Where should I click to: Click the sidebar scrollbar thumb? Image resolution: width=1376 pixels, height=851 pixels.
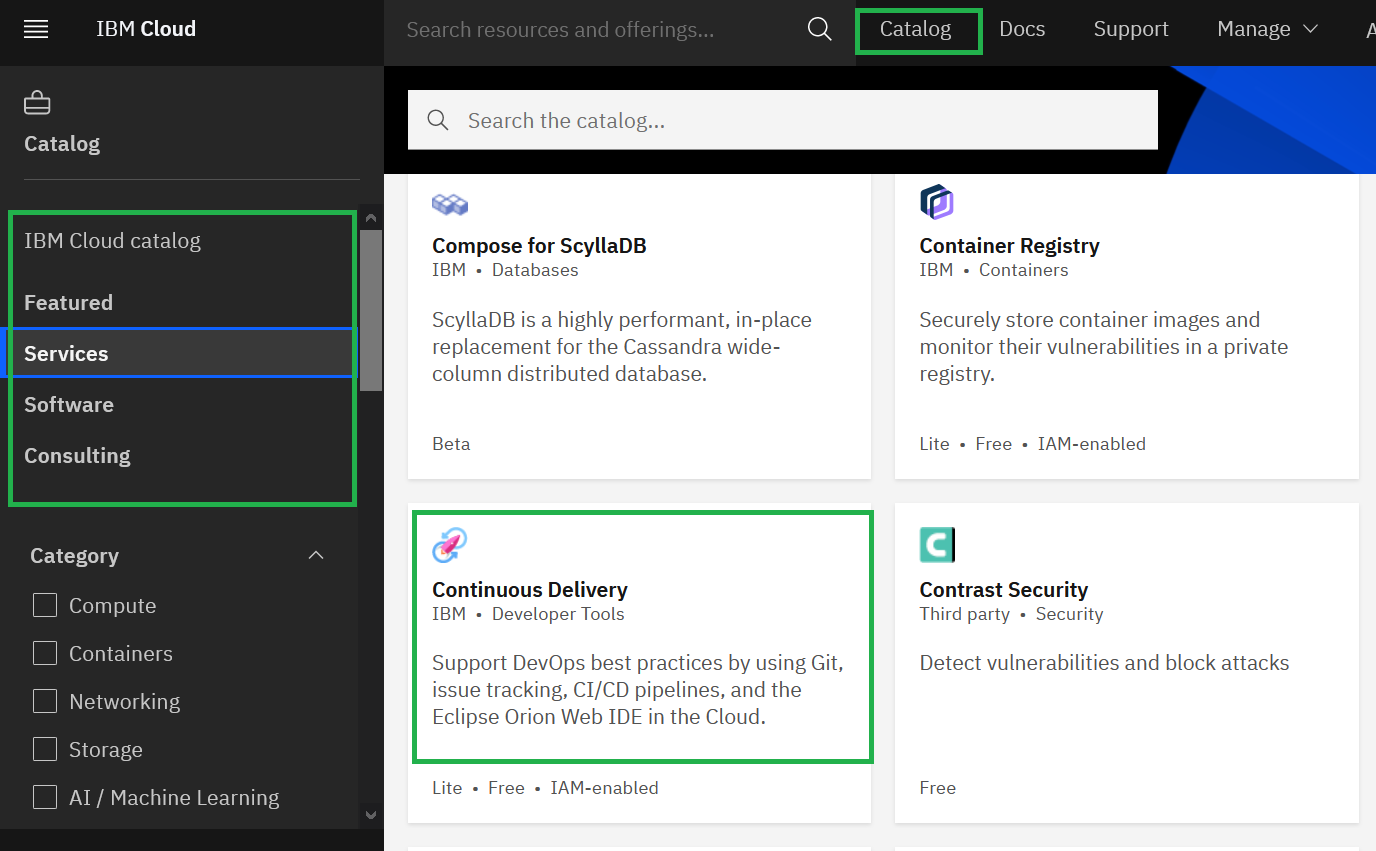[371, 310]
